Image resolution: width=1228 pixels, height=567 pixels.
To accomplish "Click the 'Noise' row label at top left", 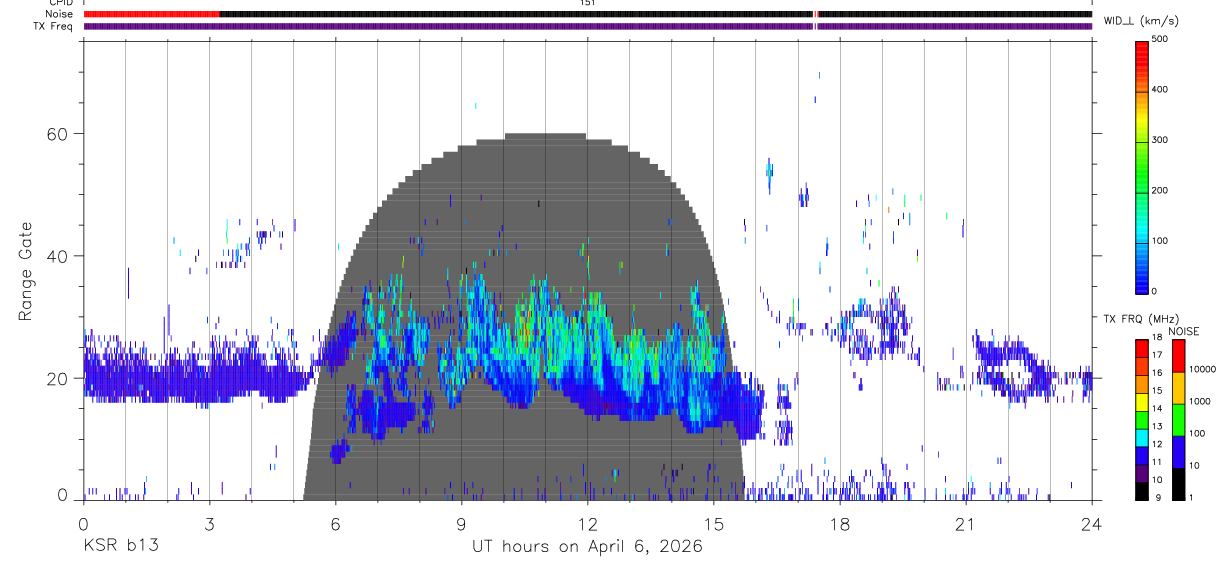I will click(x=60, y=14).
